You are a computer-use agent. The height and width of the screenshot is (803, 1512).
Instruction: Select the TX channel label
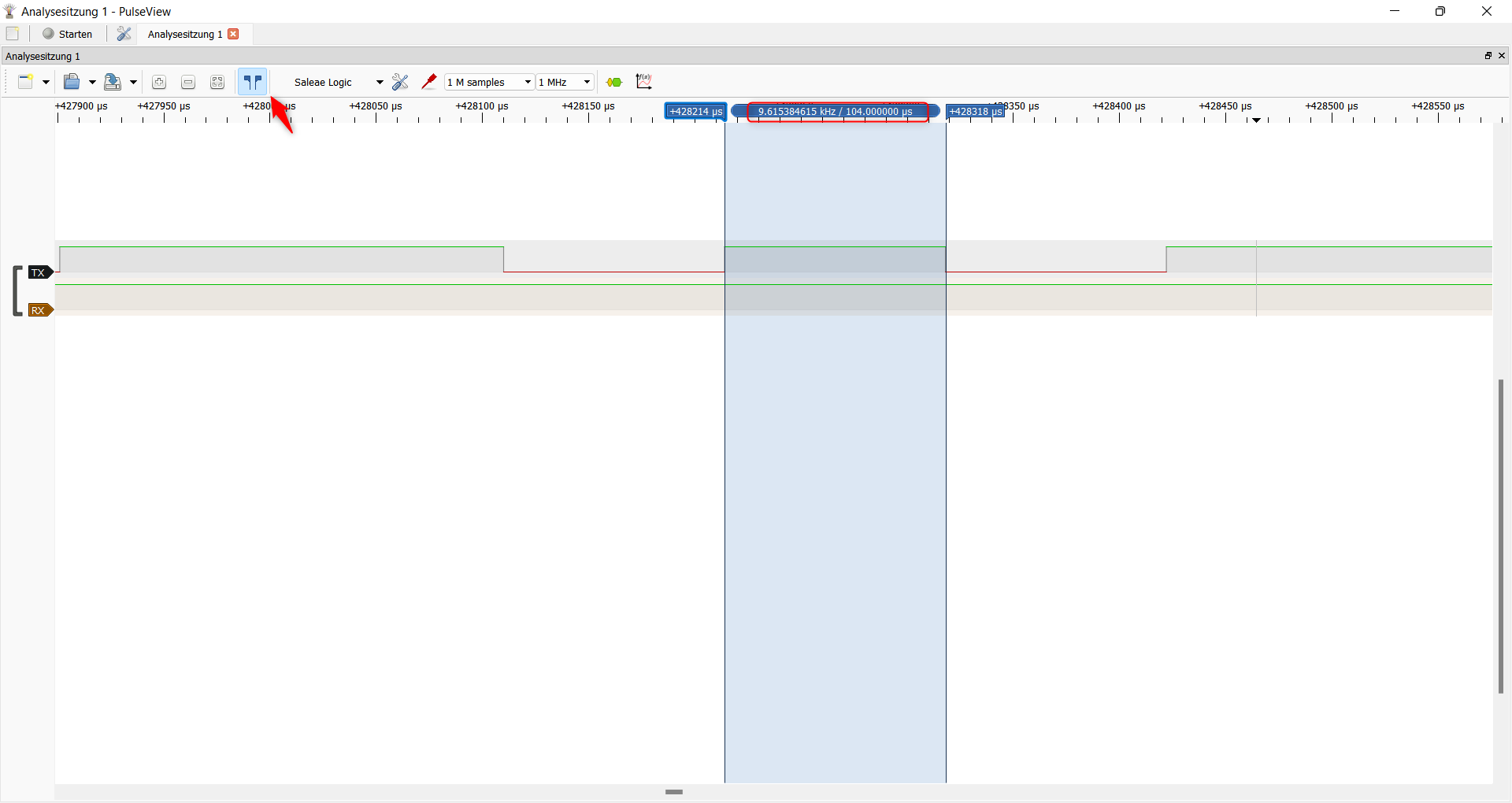[x=39, y=272]
